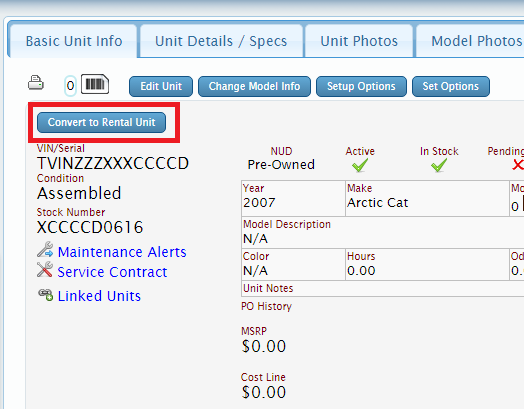Click Convert to Rental Unit

(101, 122)
